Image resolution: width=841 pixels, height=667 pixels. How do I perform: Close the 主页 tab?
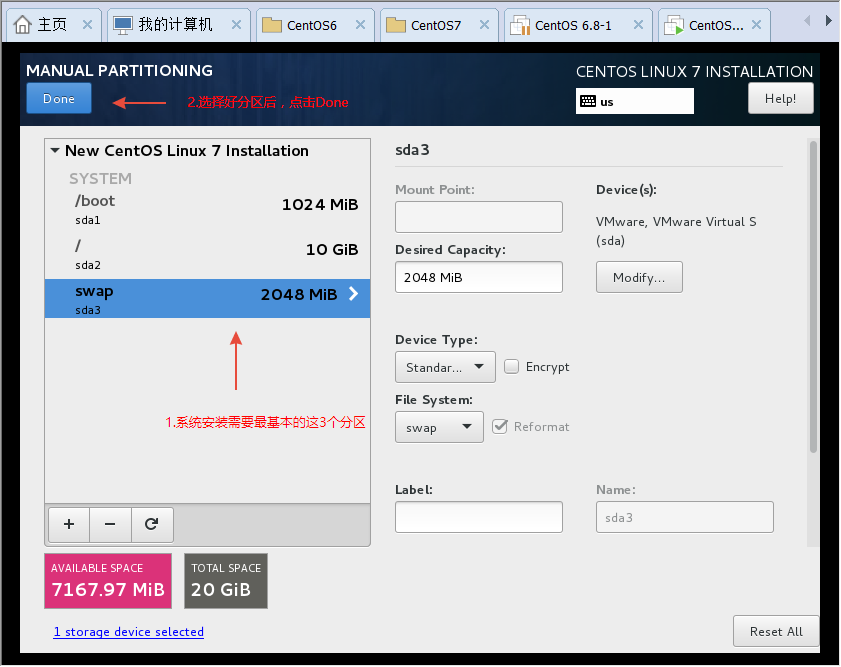click(x=87, y=25)
